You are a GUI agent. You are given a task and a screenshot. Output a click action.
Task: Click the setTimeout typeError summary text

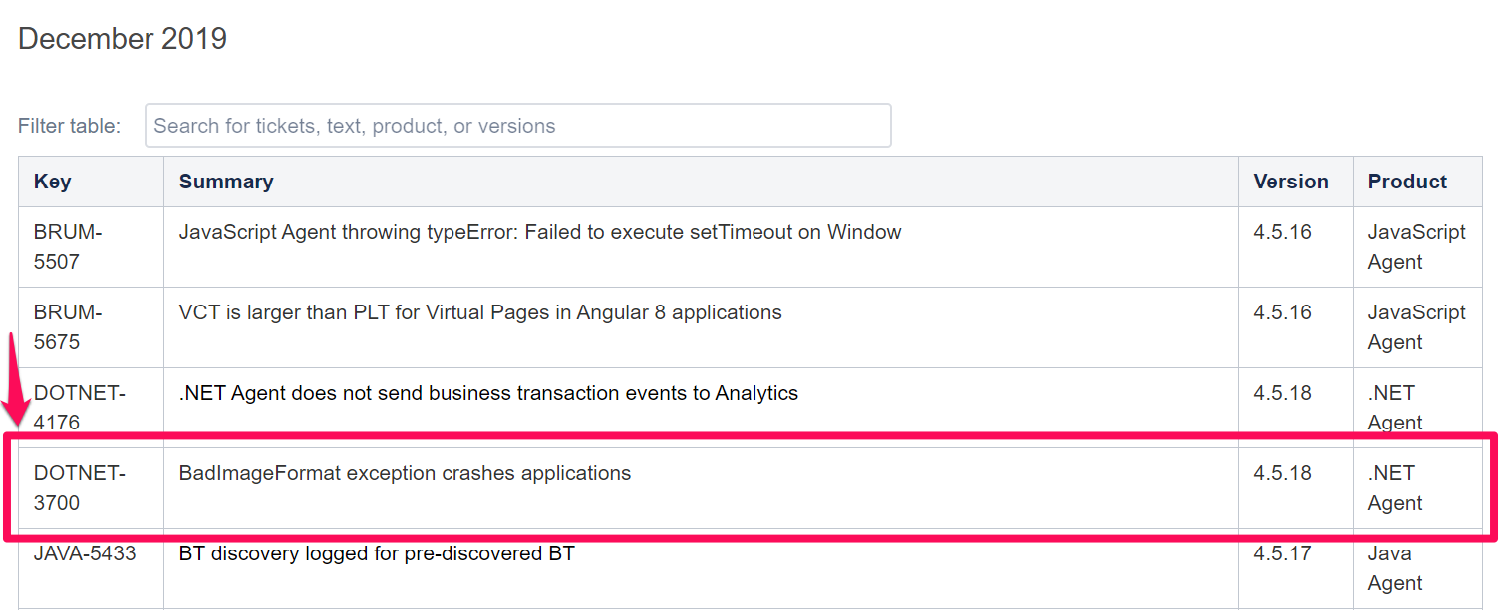tap(540, 232)
